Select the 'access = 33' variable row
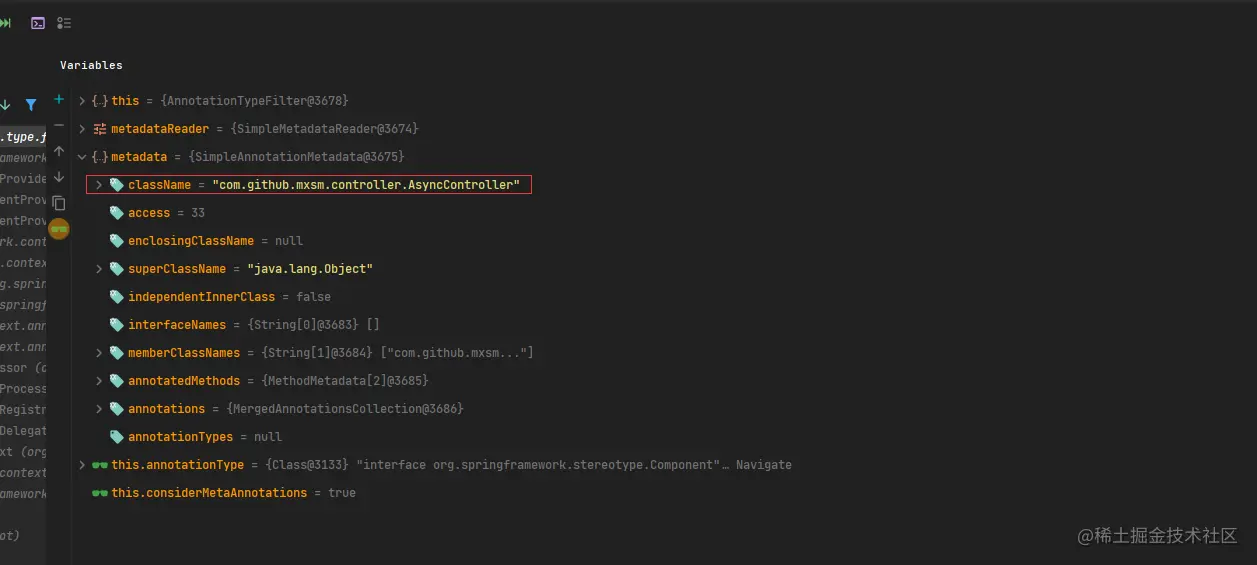The width and height of the screenshot is (1257, 565). pos(664,213)
